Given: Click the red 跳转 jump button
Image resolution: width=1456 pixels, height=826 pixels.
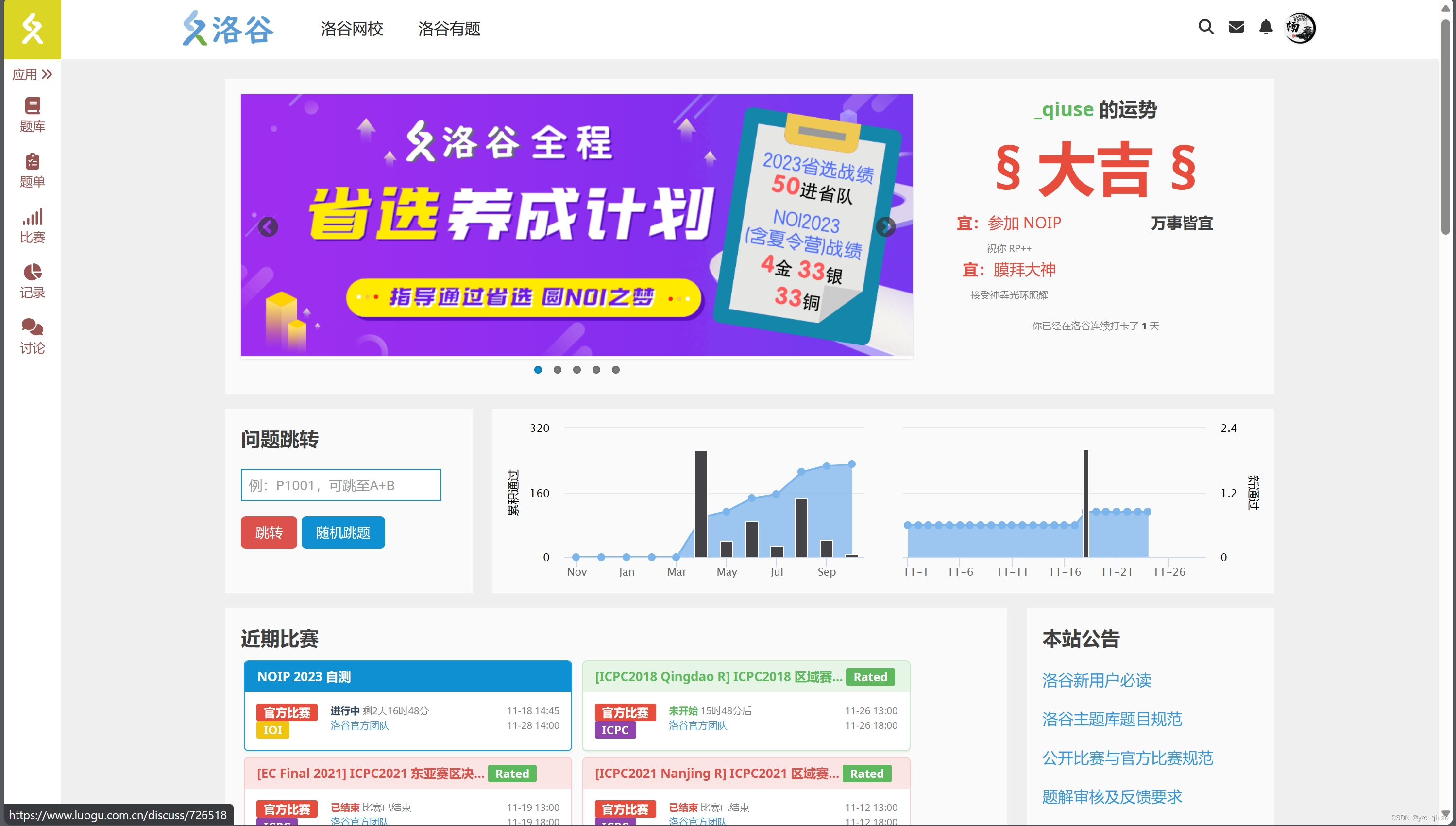Looking at the screenshot, I should 269,532.
